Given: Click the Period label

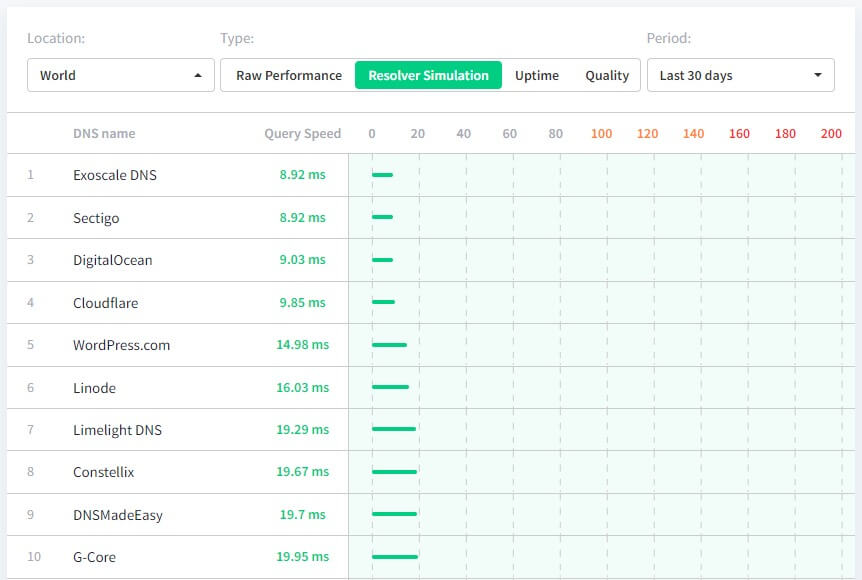Looking at the screenshot, I should point(669,38).
